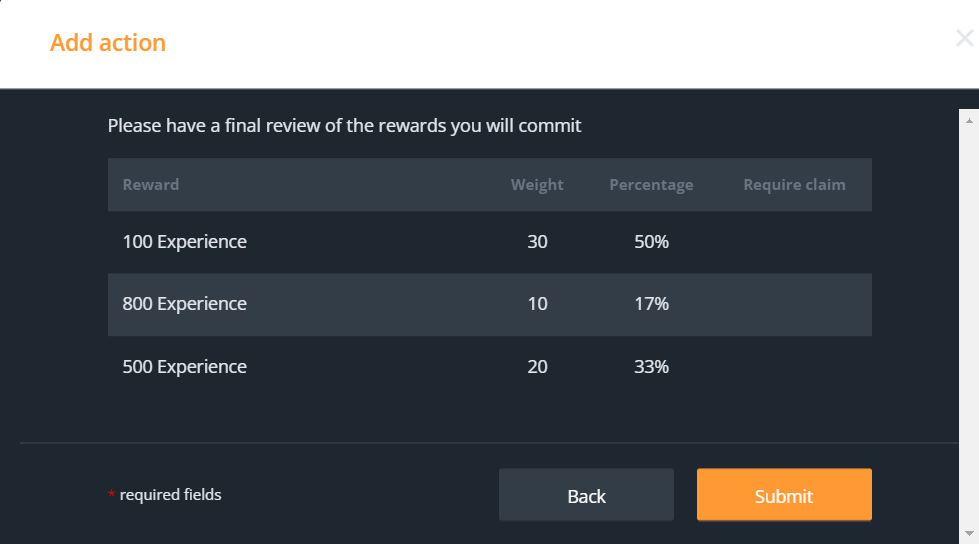
Task: Click the 17% percentage cell
Action: point(651,304)
